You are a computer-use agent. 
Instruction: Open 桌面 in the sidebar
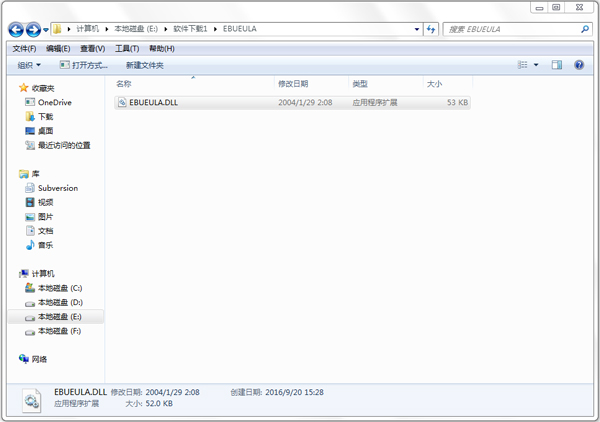(x=46, y=131)
